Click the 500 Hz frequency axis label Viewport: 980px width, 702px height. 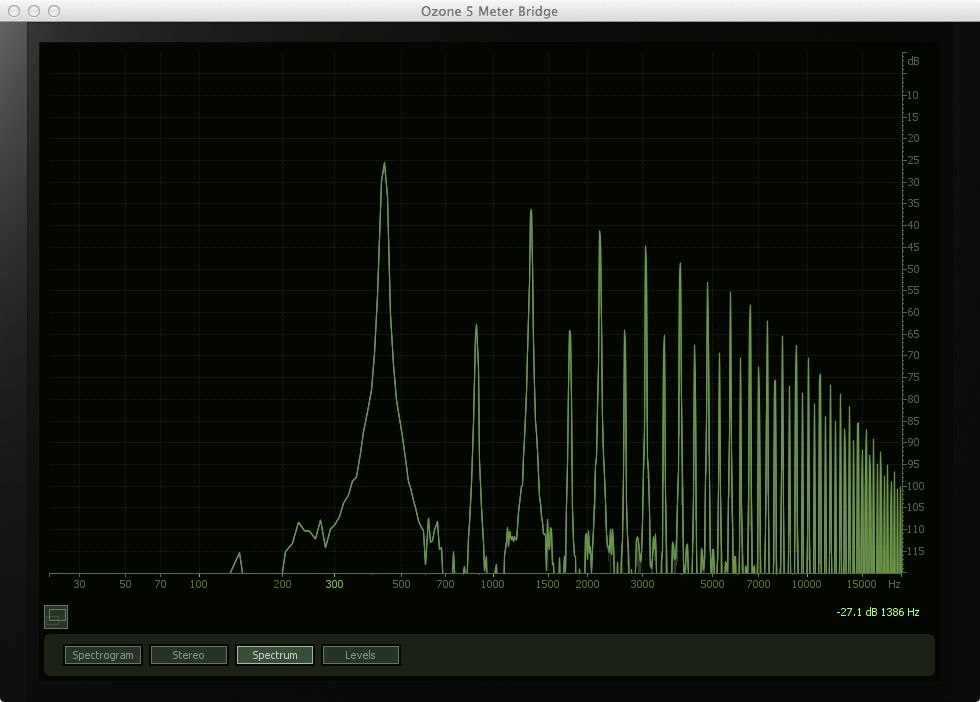pos(401,584)
